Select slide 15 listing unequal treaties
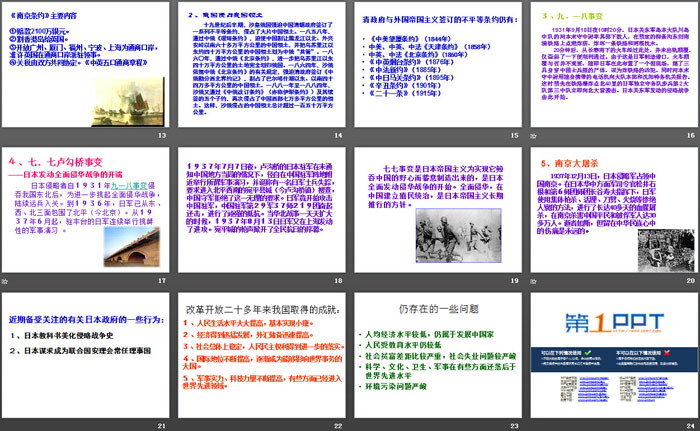The height and width of the screenshot is (431, 700). (438, 65)
